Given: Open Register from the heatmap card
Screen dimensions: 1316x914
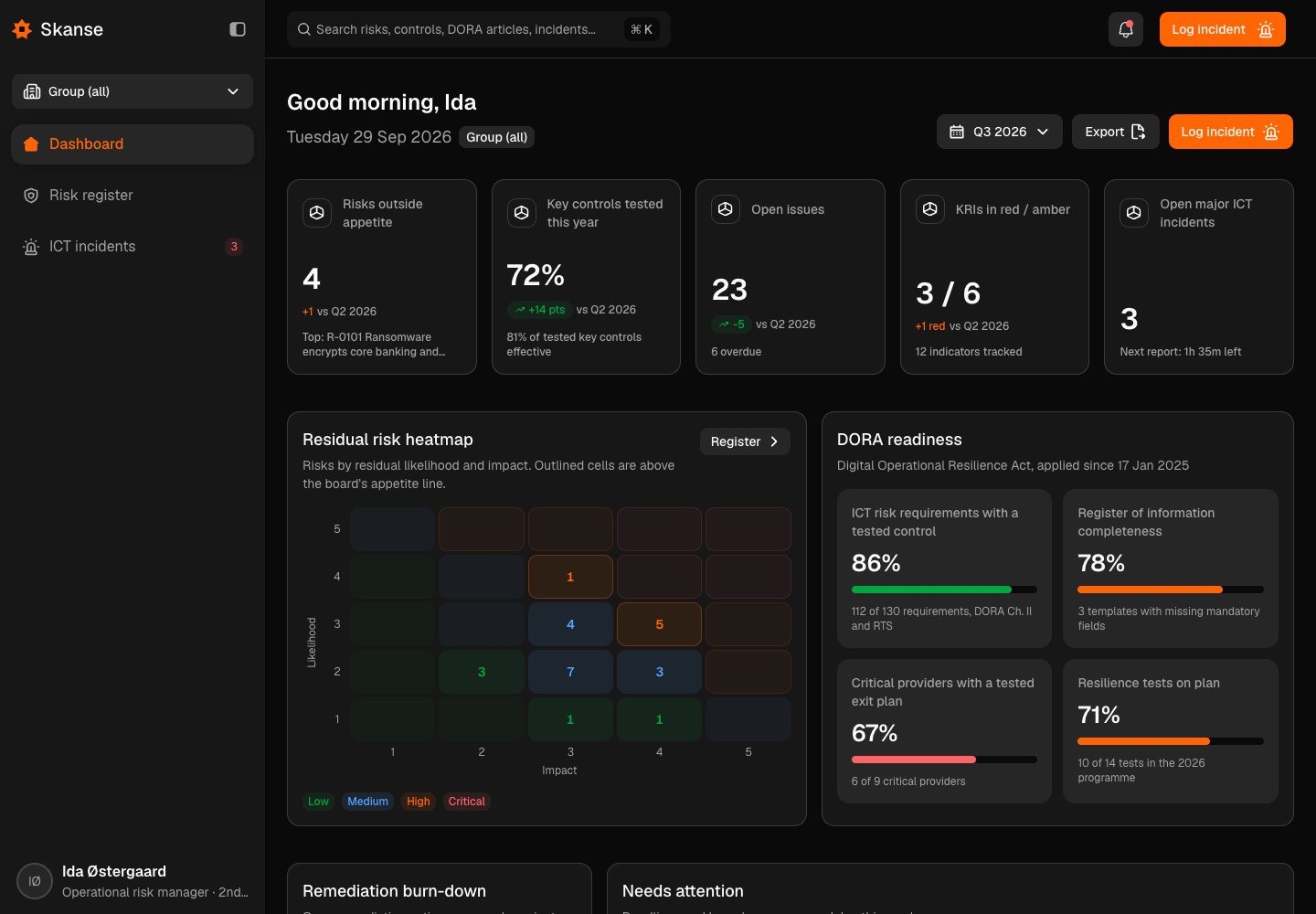Looking at the screenshot, I should click(745, 441).
